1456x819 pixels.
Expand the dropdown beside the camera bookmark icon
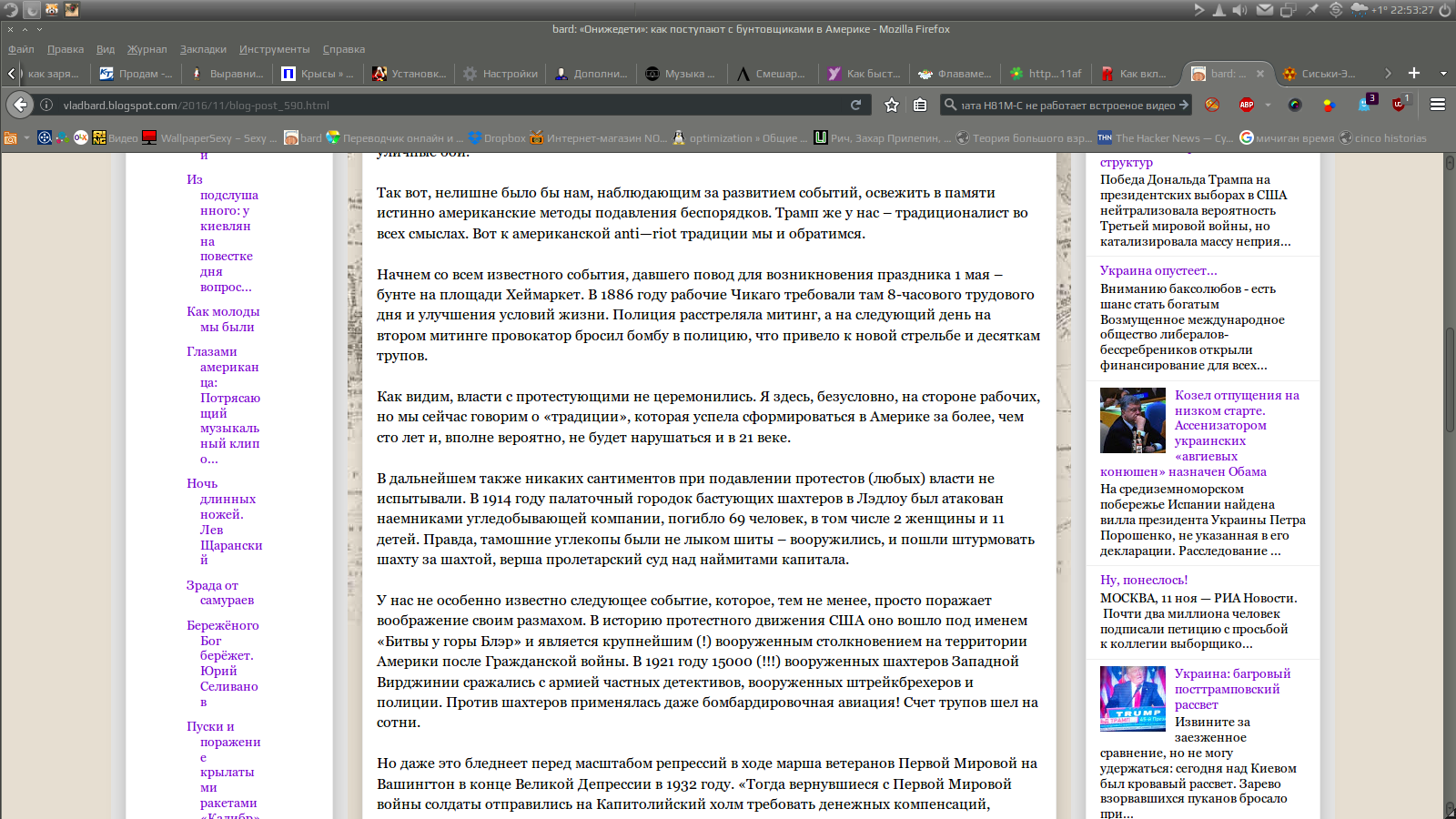[26, 138]
